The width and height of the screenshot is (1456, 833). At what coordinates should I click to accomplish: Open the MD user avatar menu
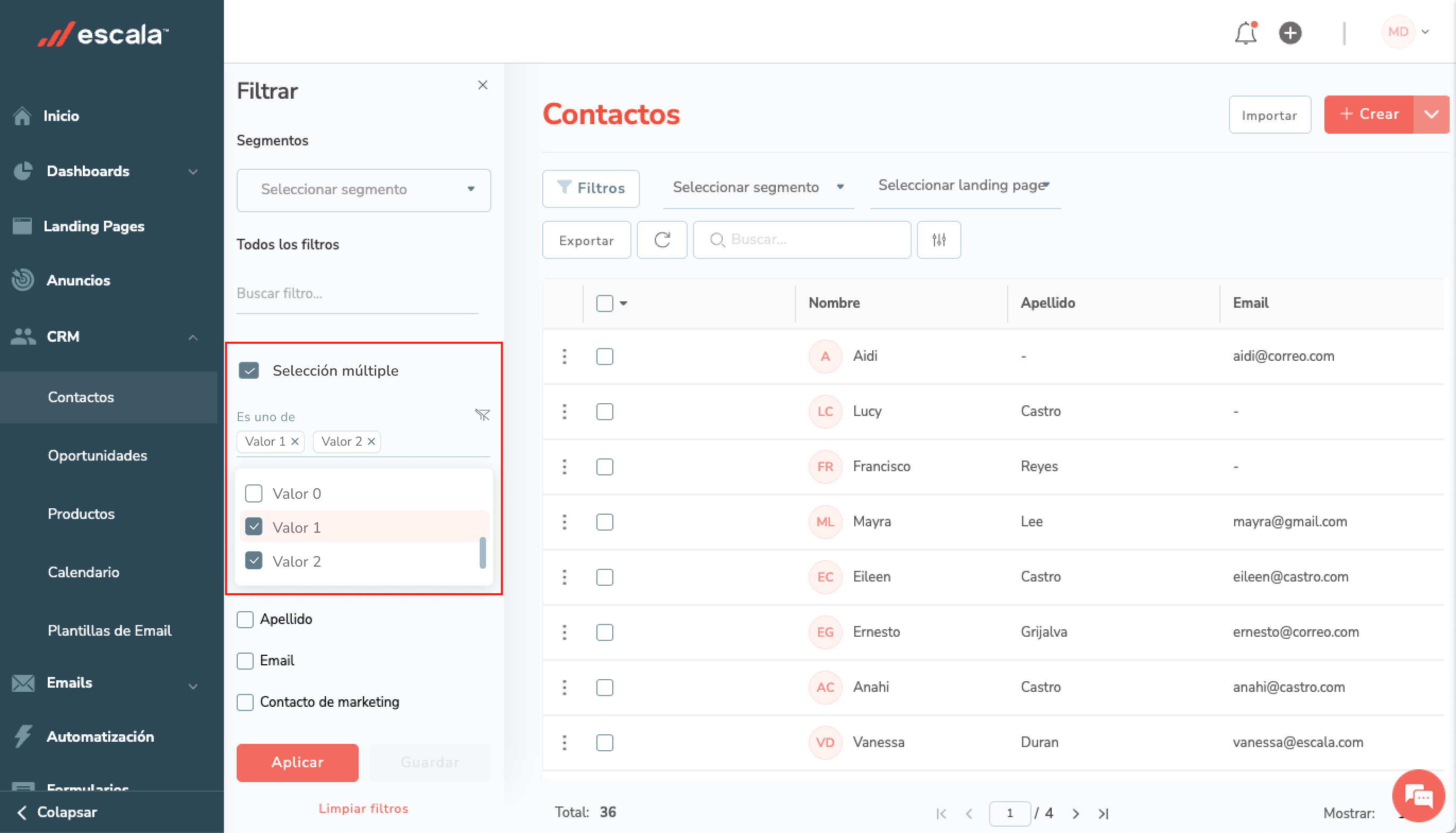pos(1406,32)
